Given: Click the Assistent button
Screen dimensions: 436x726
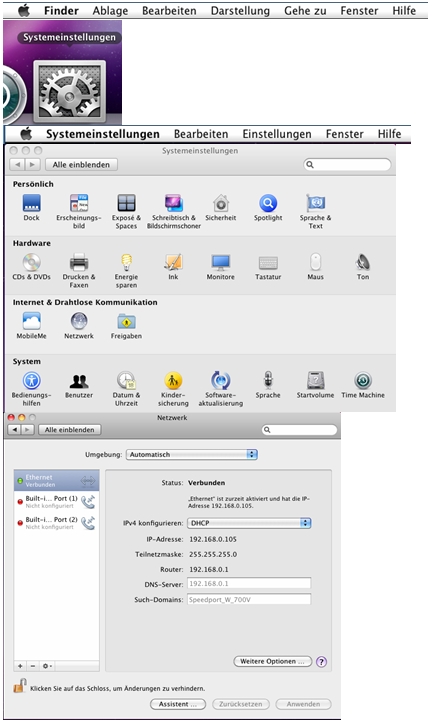Looking at the screenshot, I should pyautogui.click(x=178, y=704).
